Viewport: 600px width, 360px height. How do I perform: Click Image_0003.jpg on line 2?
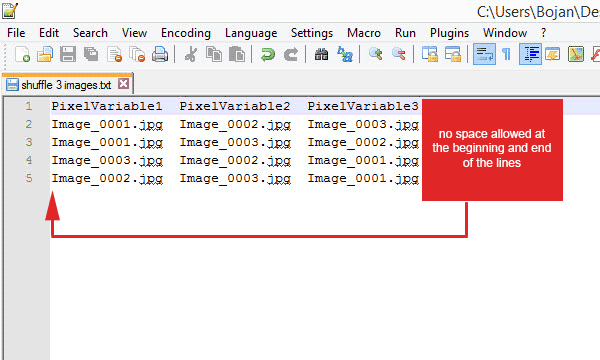[x=363, y=124]
